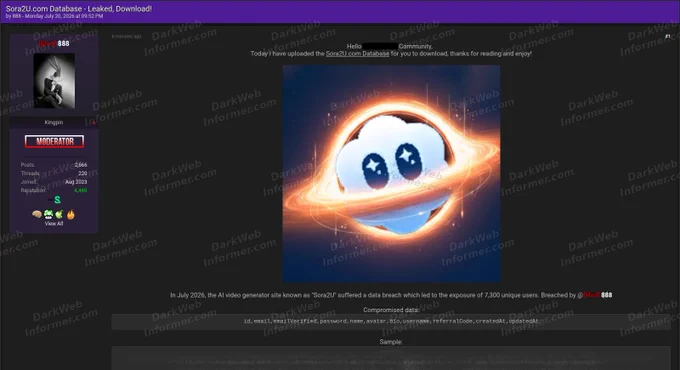680x370 pixels.
Task: Click the byline dated Monday July 20, 2026
Action: point(54,16)
